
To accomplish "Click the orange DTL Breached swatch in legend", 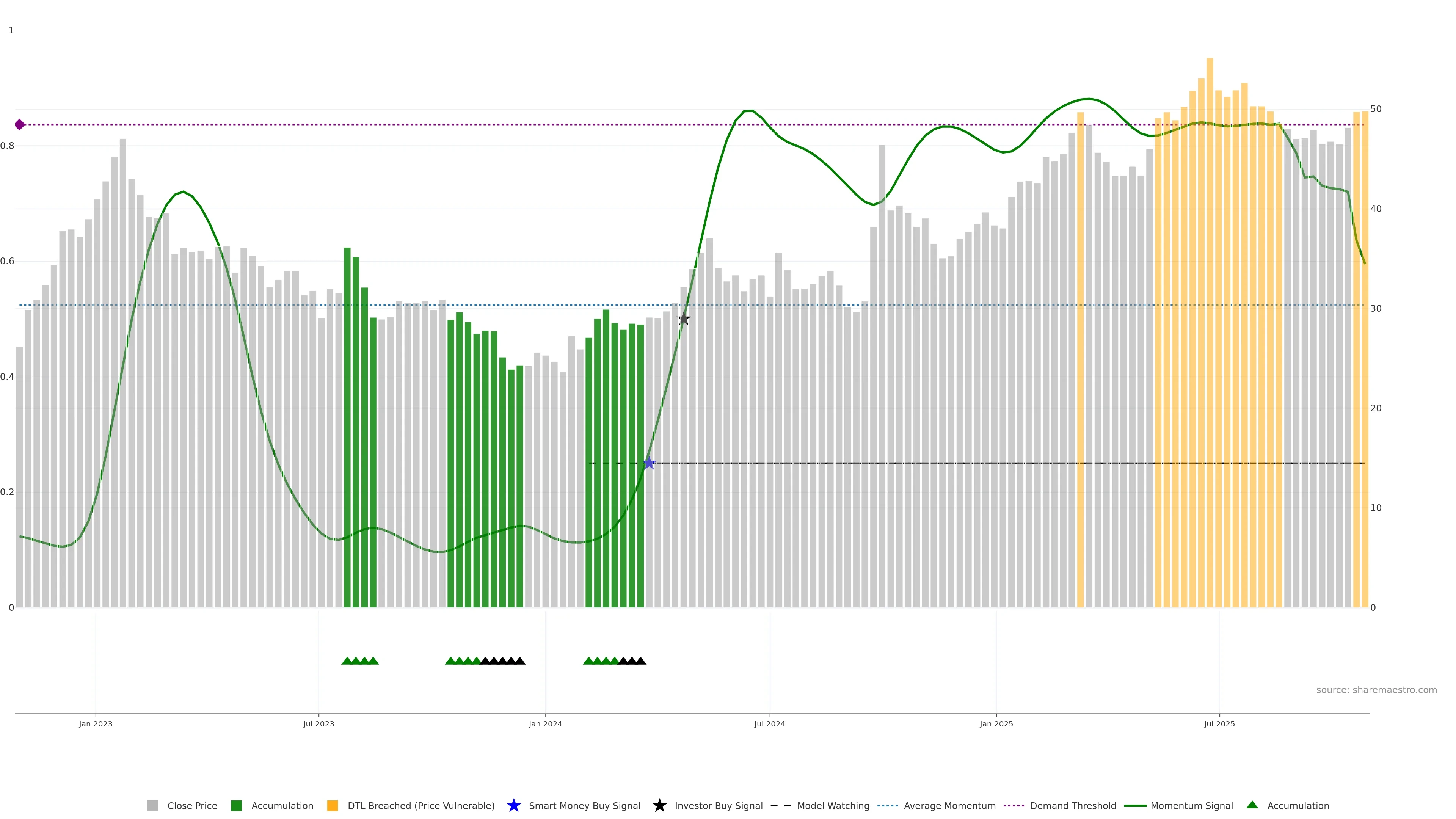I will pyautogui.click(x=333, y=806).
